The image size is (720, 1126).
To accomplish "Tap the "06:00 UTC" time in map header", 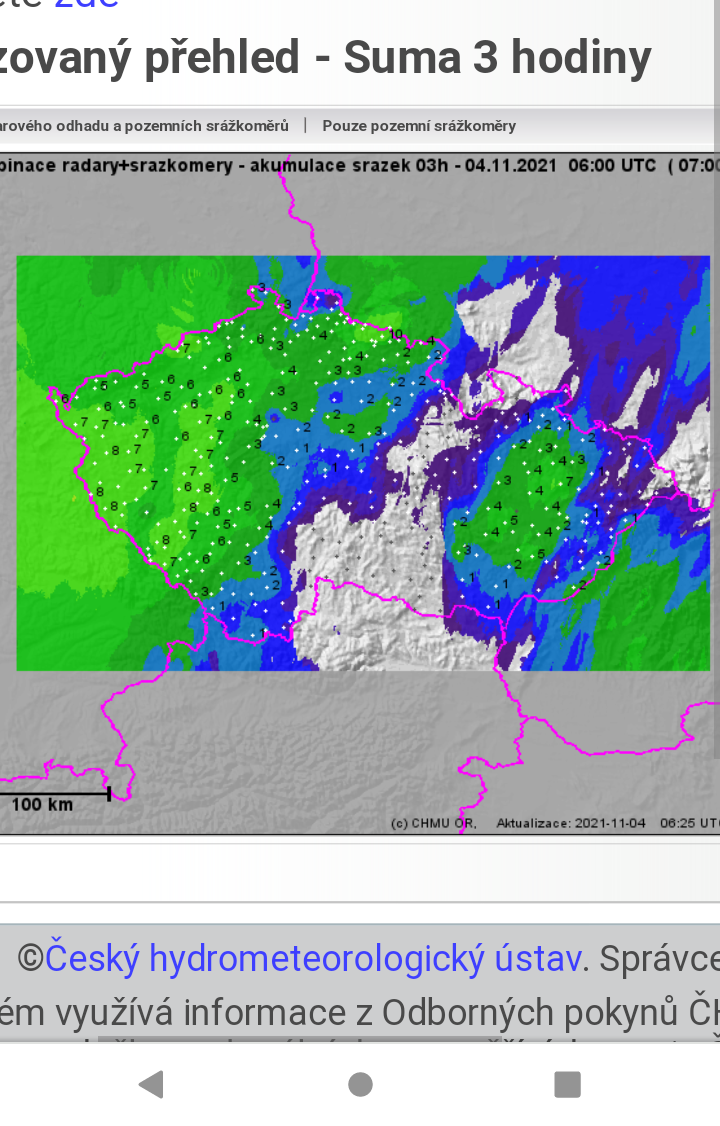I will tap(611, 166).
